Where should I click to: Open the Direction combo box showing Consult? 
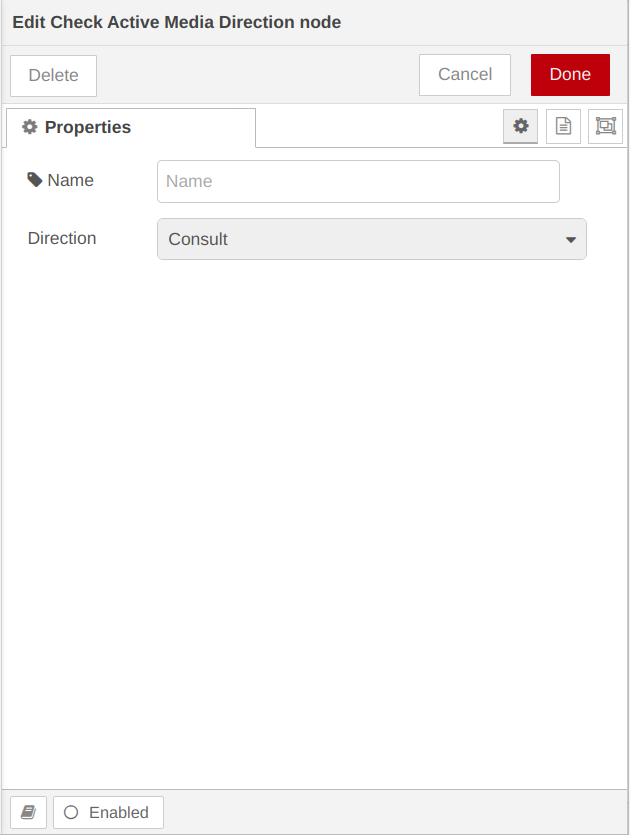tap(372, 239)
